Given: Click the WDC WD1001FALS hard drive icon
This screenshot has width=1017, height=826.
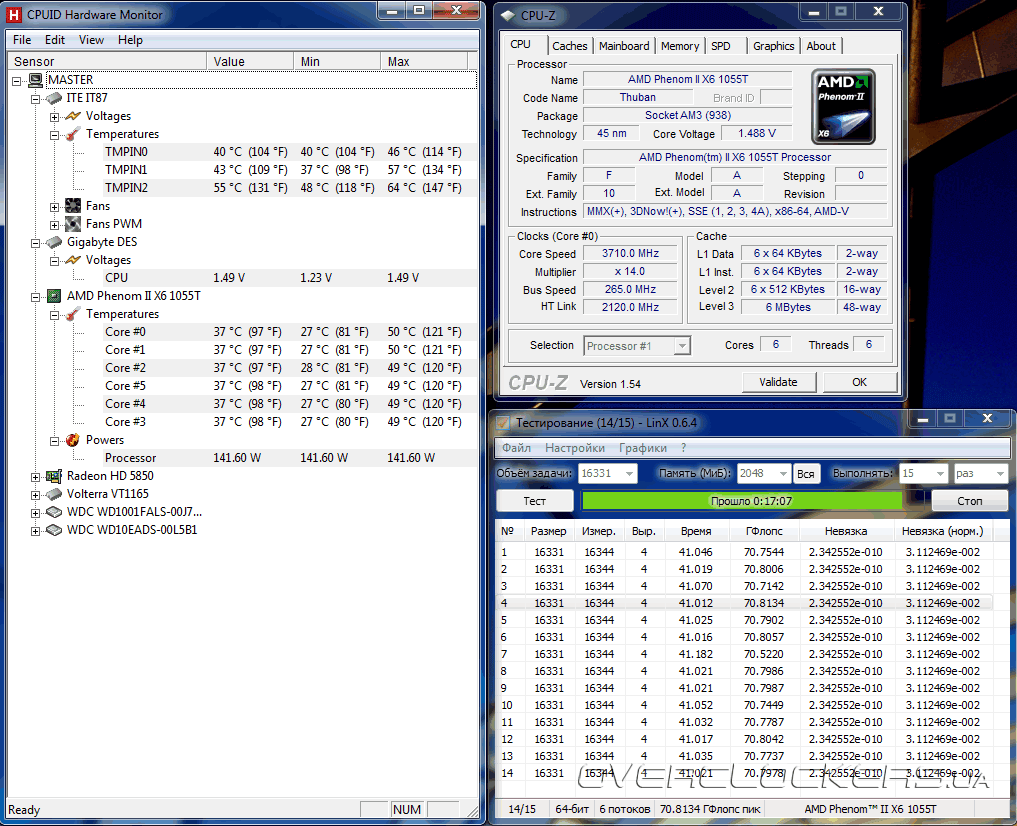Looking at the screenshot, I should coord(54,512).
